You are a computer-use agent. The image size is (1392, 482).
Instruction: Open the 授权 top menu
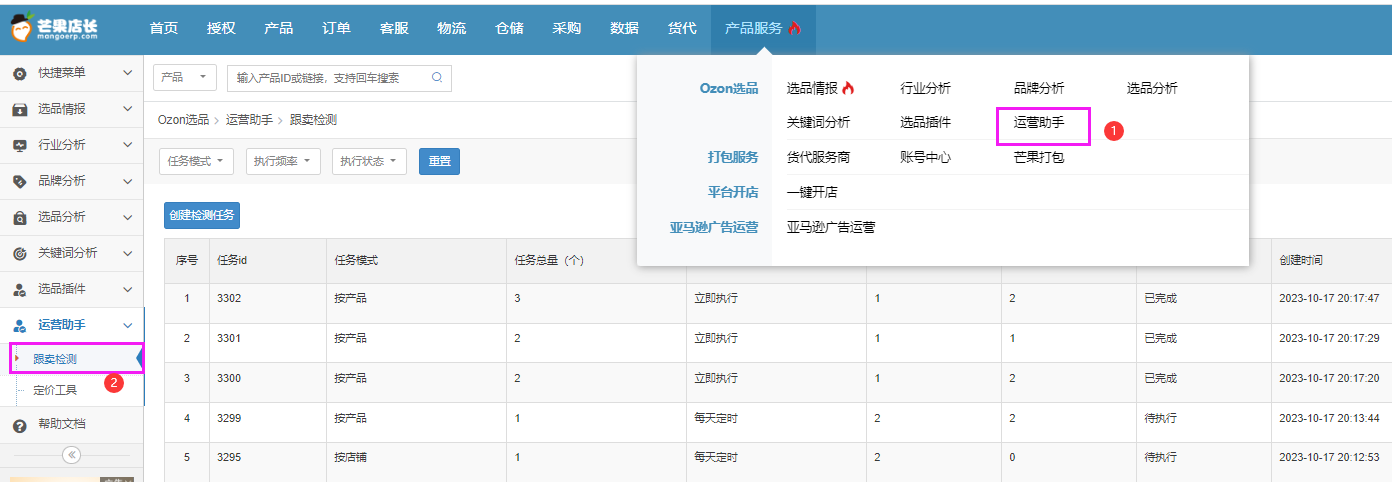(x=221, y=28)
